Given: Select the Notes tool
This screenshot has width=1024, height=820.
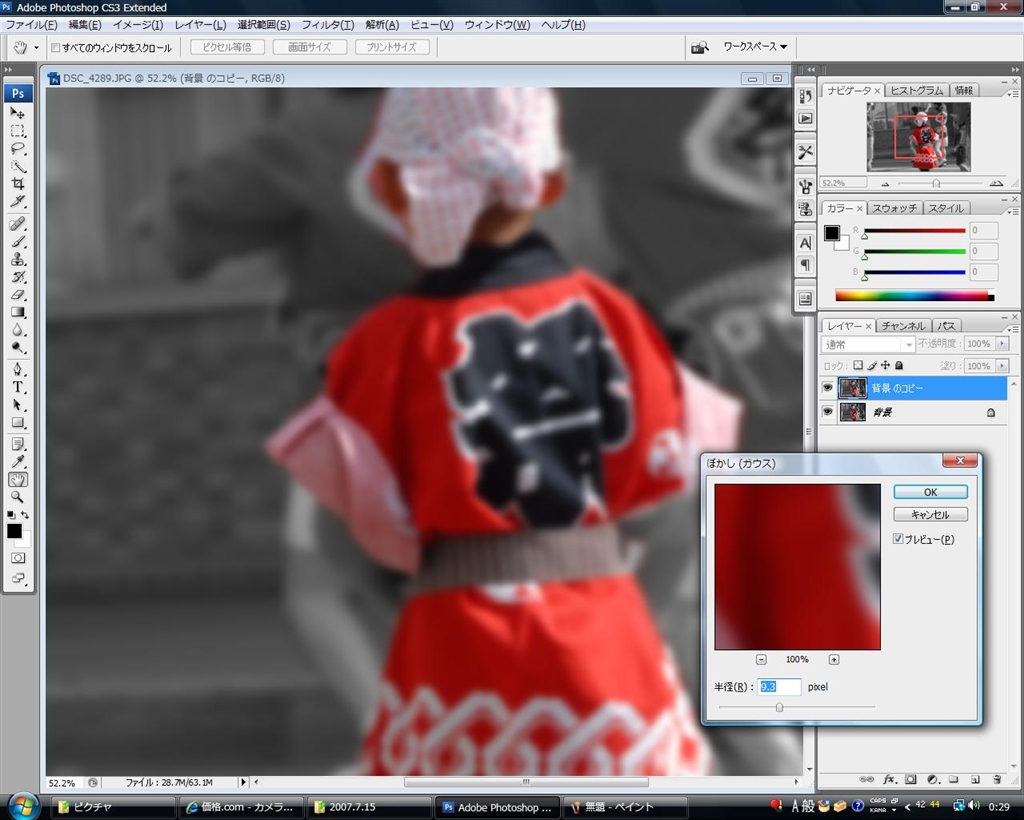Looking at the screenshot, I should pos(18,445).
